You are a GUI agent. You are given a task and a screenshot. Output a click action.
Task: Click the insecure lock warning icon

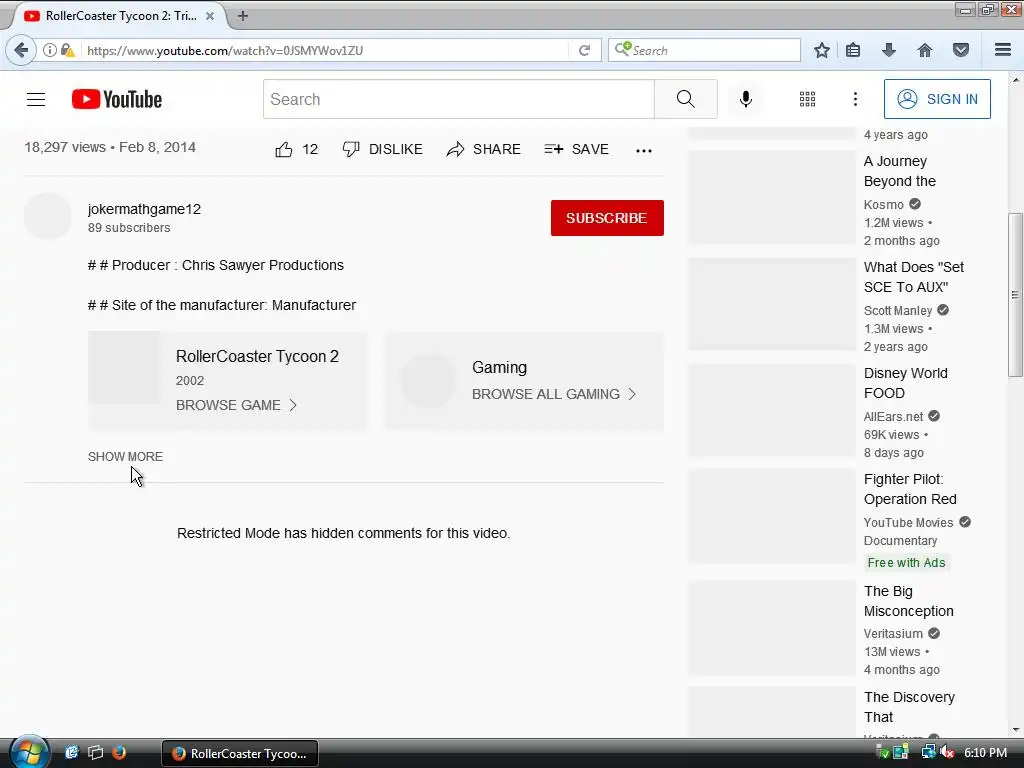click(68, 50)
